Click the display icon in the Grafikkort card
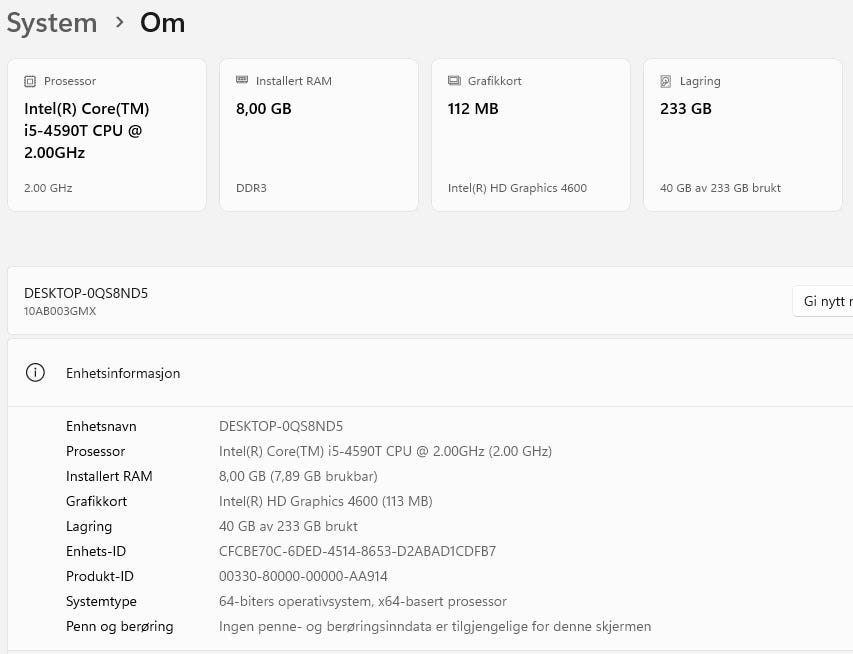The height and width of the screenshot is (654, 853). tap(454, 81)
